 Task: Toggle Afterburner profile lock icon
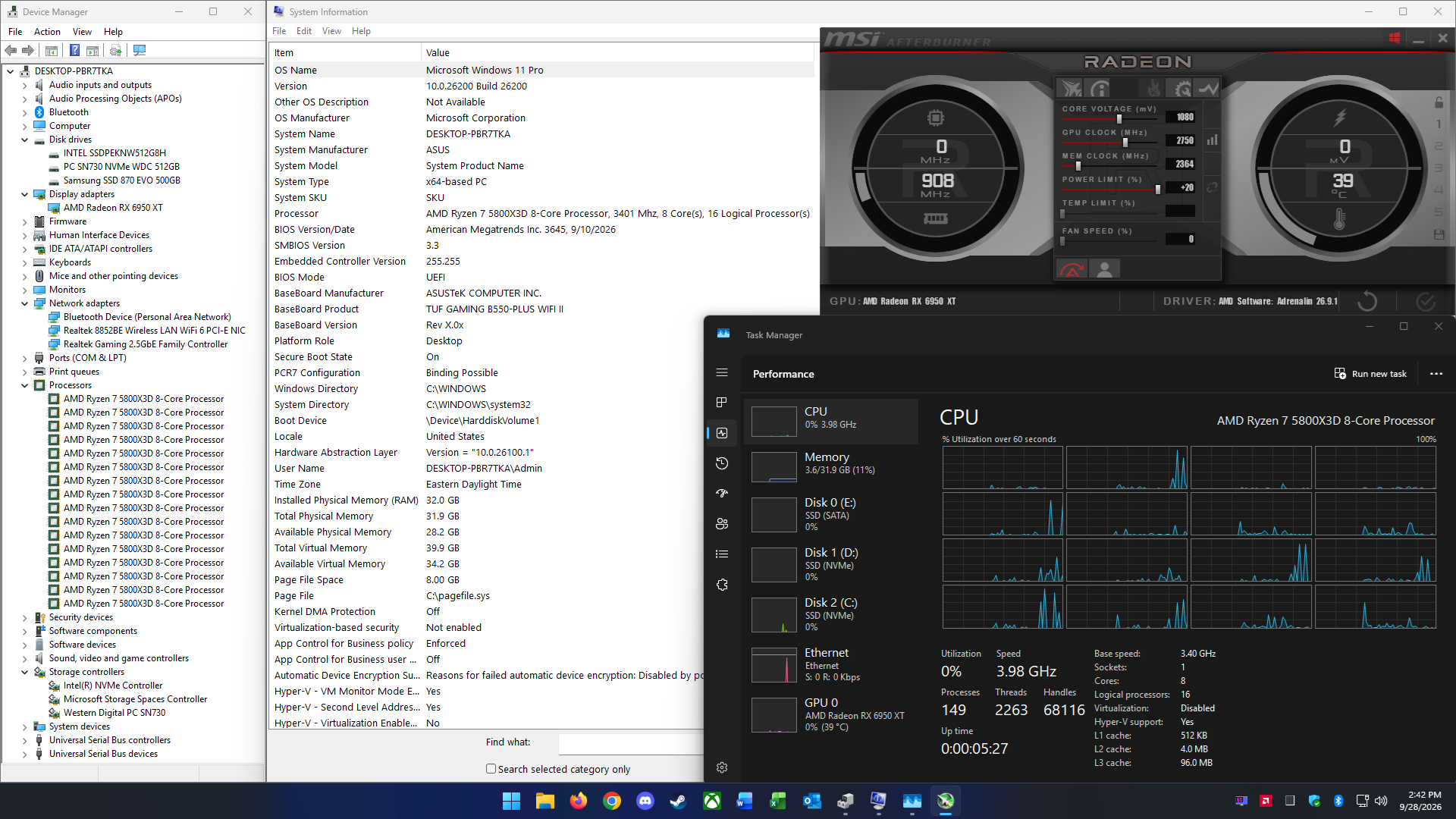pyautogui.click(x=1439, y=102)
